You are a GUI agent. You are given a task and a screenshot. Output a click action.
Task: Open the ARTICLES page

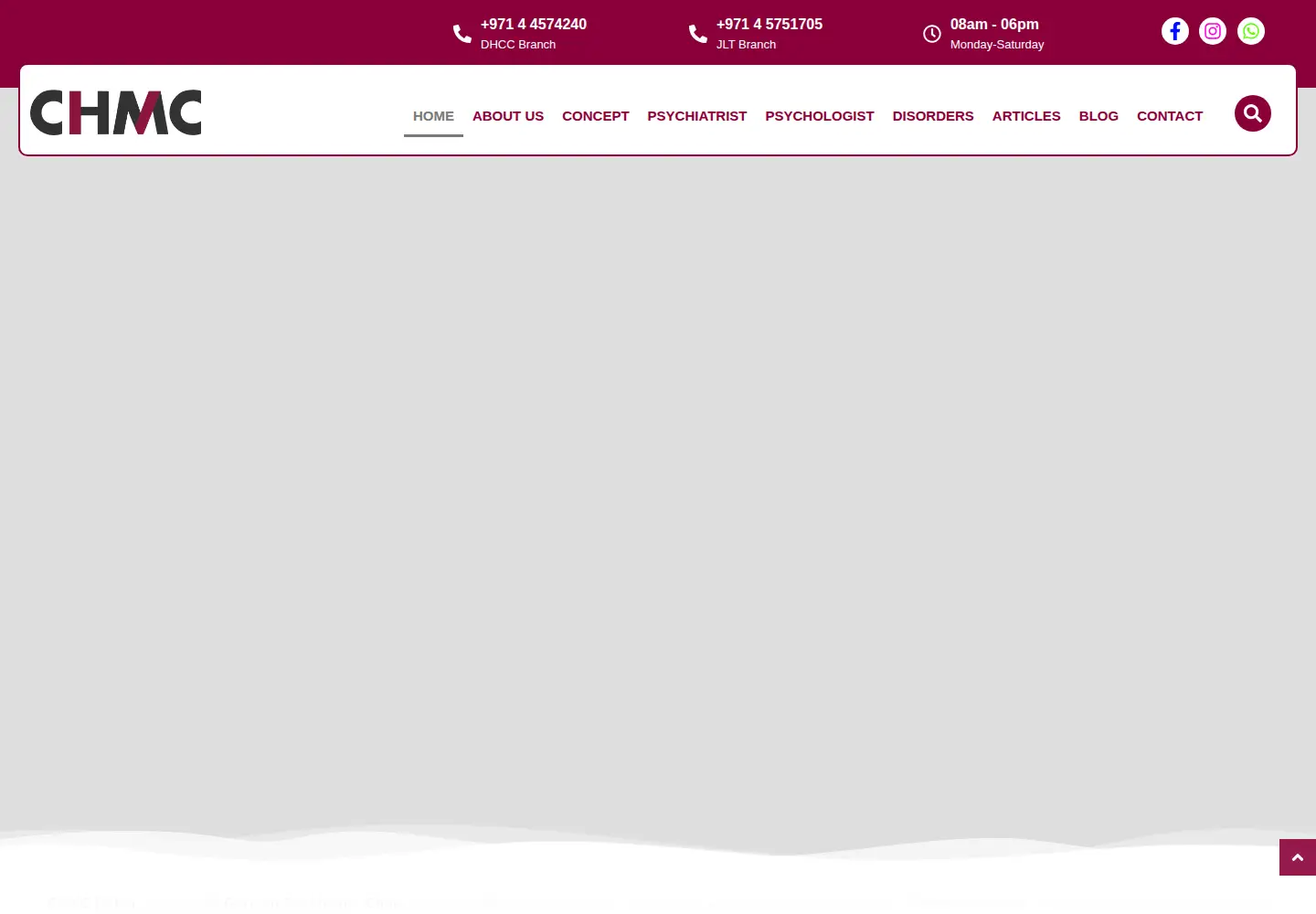pos(1026,116)
